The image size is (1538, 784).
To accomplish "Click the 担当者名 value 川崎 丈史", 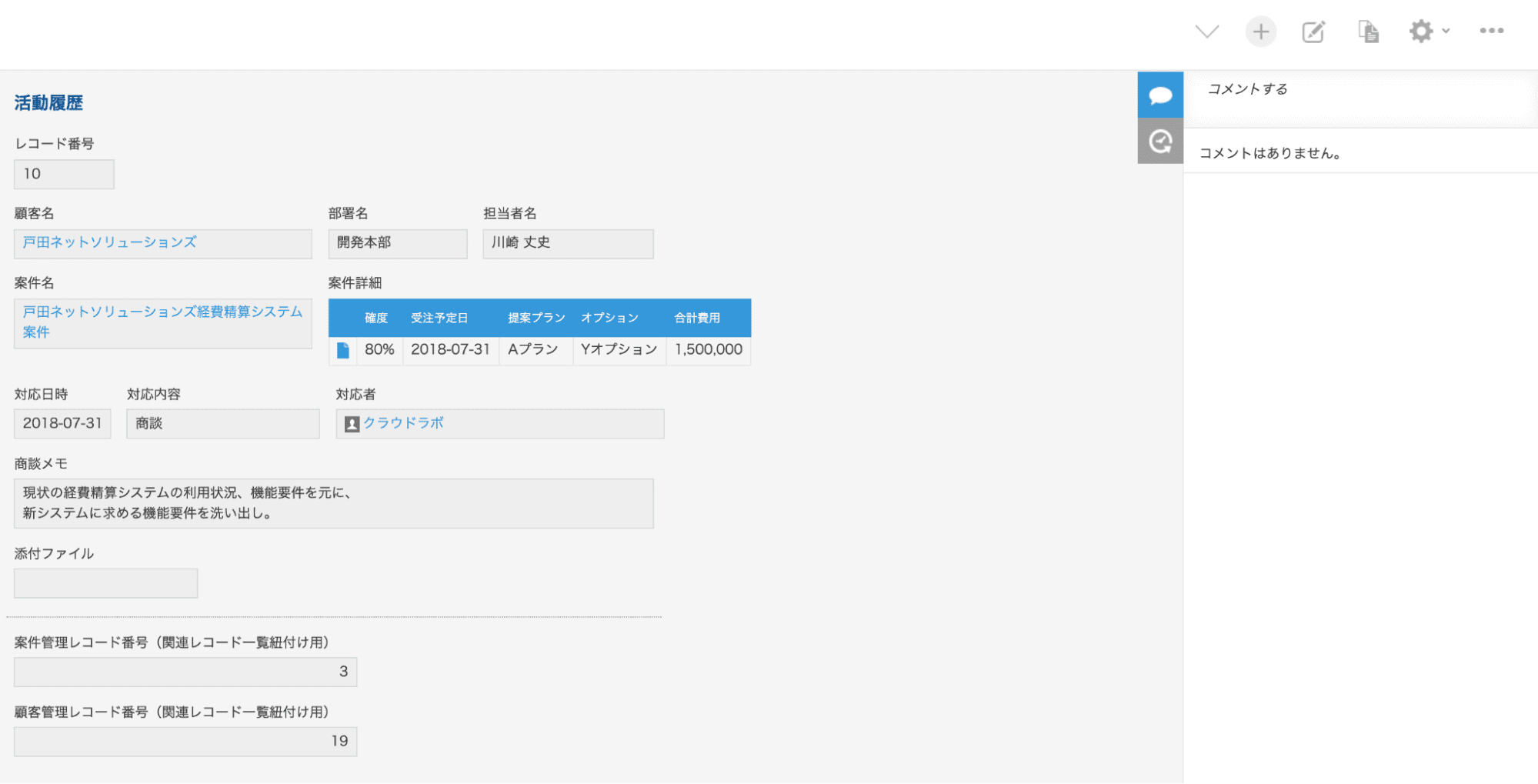I will 569,244.
